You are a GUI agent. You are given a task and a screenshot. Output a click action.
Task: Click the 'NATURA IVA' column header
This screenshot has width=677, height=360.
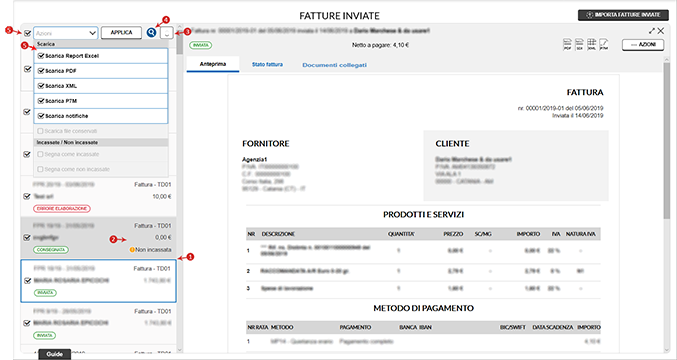click(581, 234)
